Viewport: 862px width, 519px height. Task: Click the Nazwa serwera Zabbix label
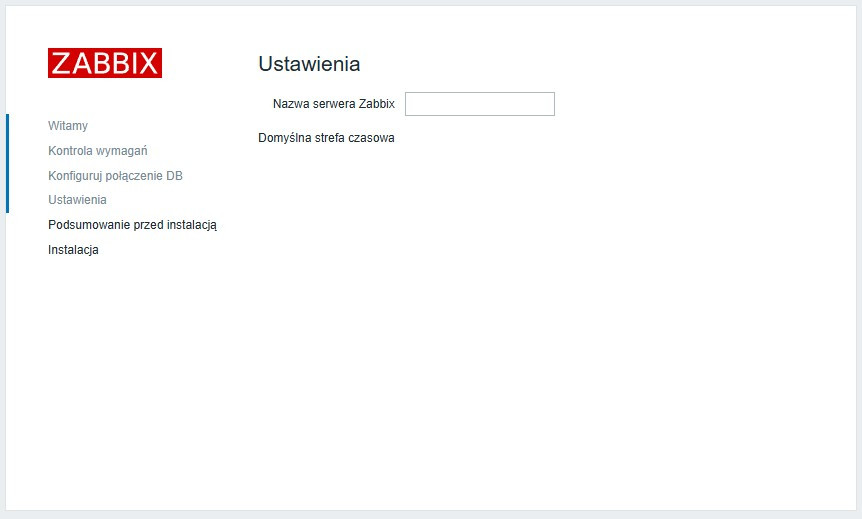(x=333, y=104)
